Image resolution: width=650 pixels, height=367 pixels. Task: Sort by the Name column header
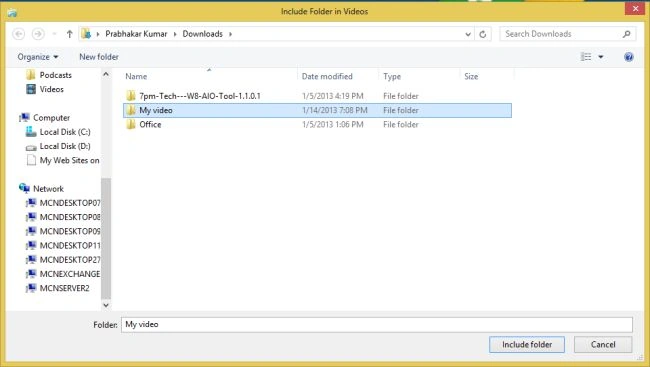(136, 76)
